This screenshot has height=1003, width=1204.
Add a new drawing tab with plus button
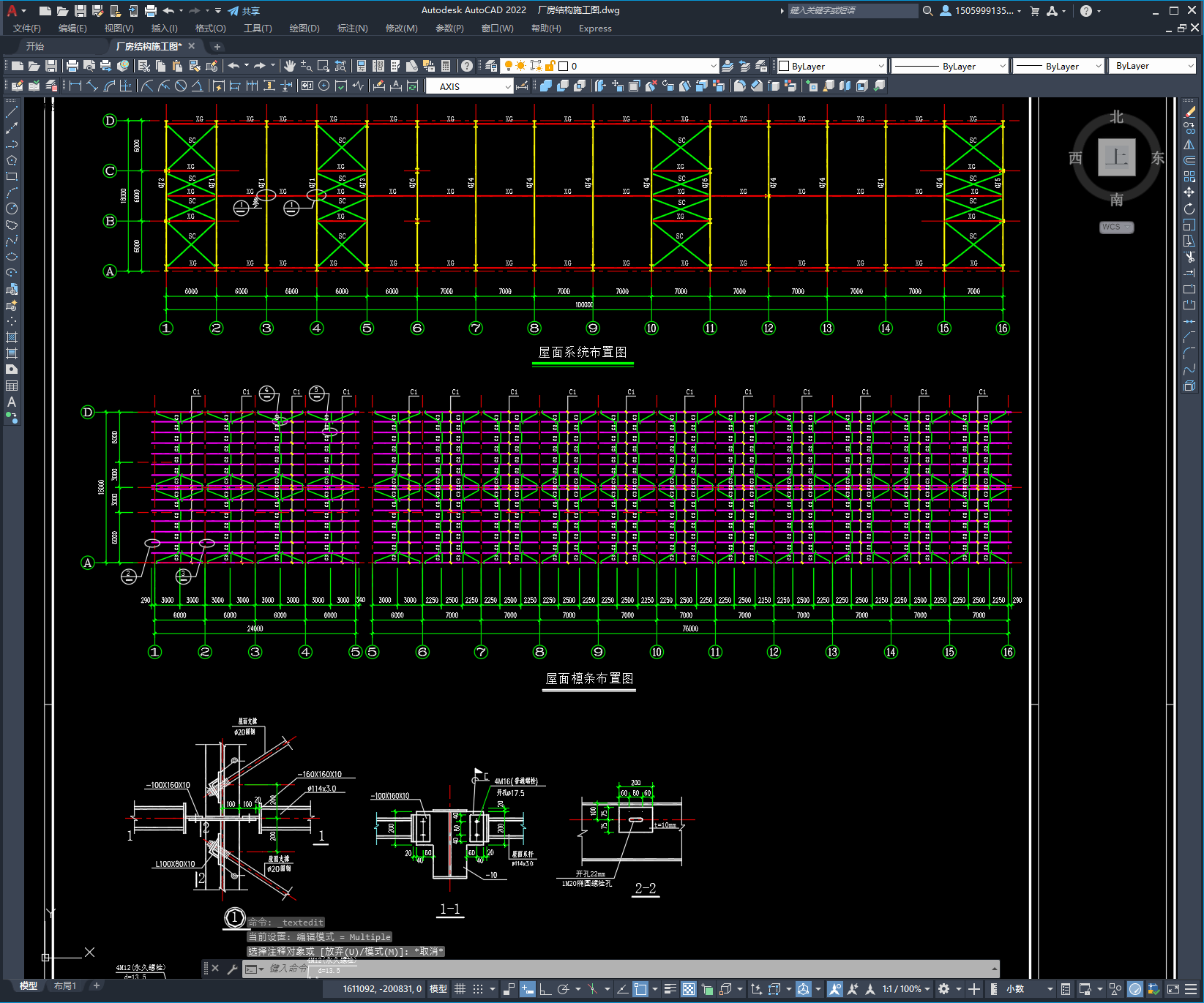pyautogui.click(x=217, y=46)
